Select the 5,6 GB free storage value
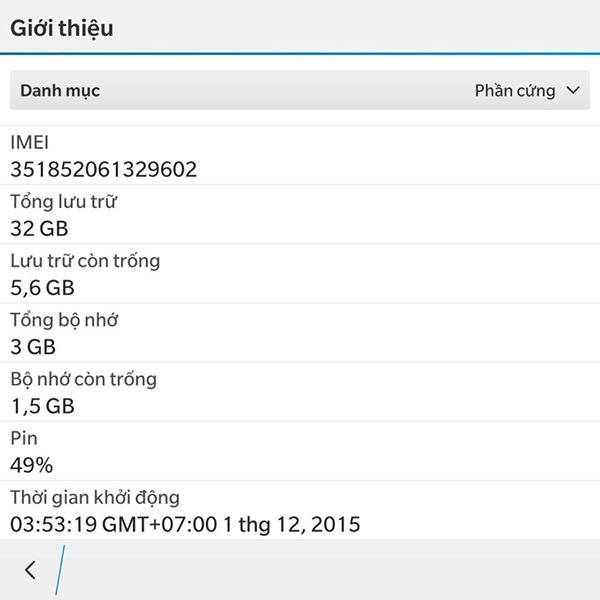The image size is (600, 600). (x=42, y=288)
